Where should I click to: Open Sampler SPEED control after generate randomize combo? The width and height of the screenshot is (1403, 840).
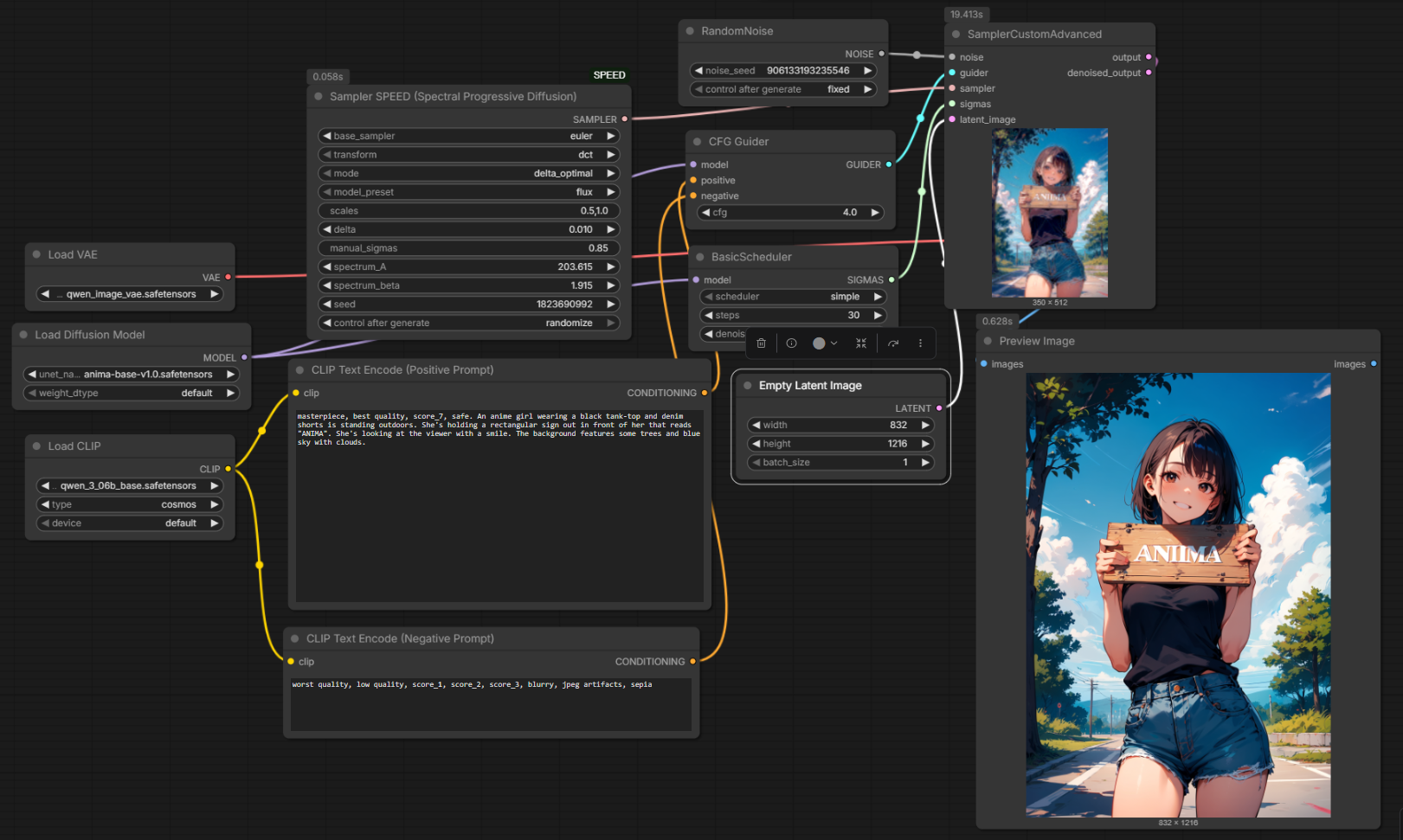pyautogui.click(x=468, y=323)
